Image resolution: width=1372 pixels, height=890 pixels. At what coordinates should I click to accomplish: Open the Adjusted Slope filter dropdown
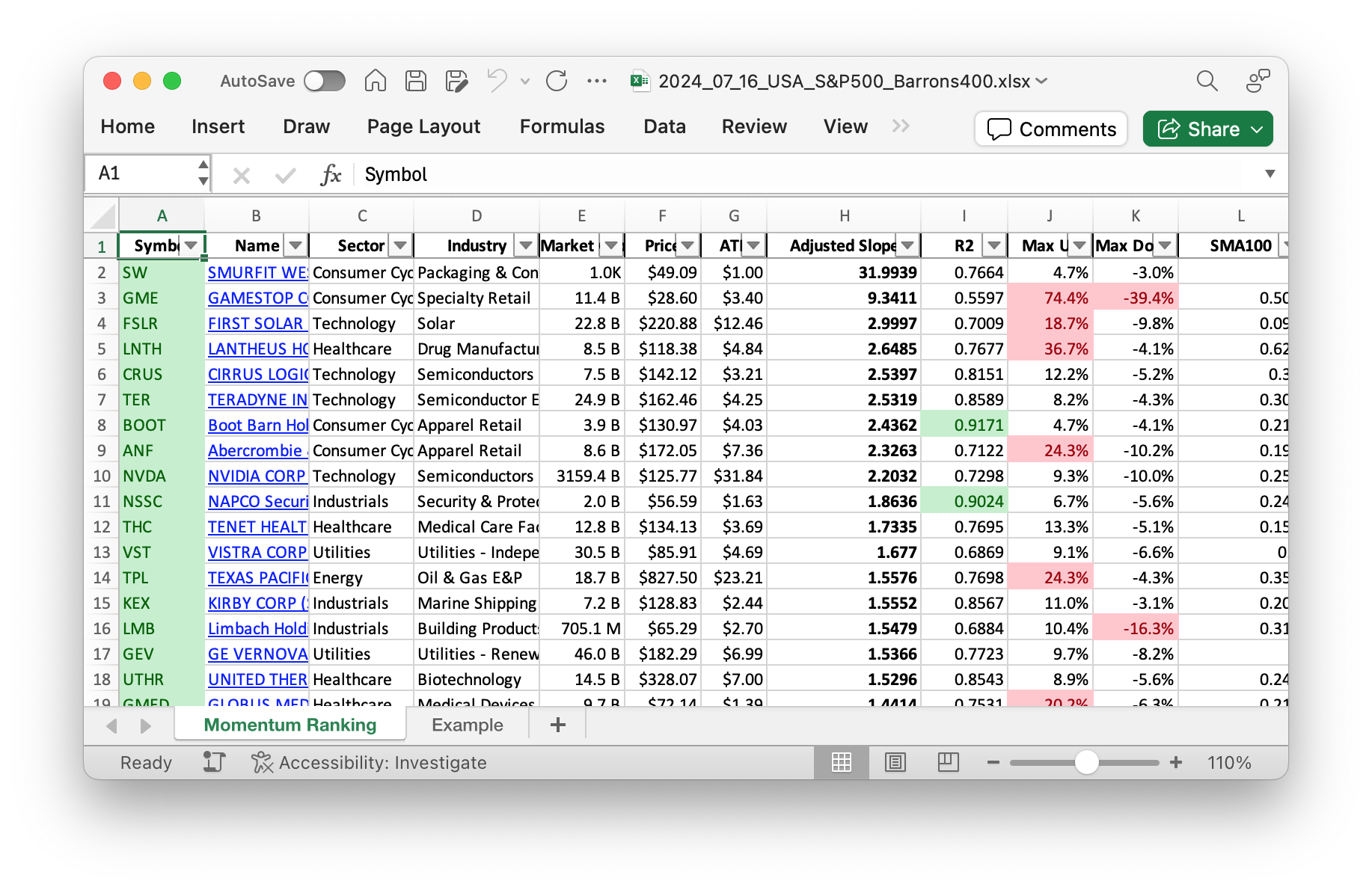(x=907, y=245)
